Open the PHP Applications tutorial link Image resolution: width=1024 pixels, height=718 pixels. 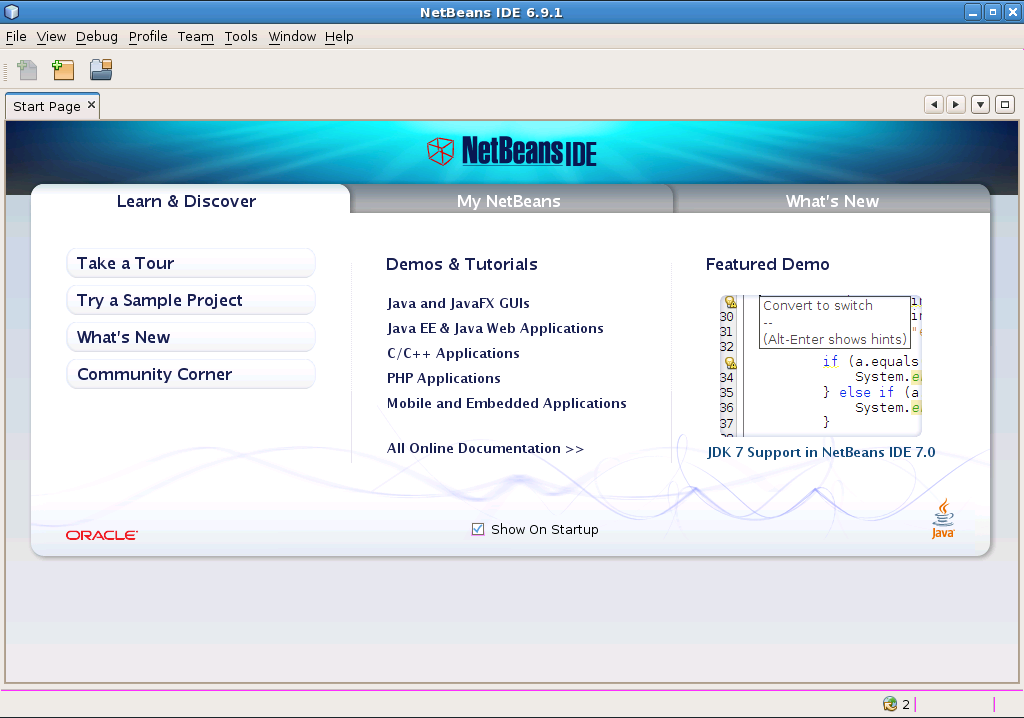click(x=444, y=378)
